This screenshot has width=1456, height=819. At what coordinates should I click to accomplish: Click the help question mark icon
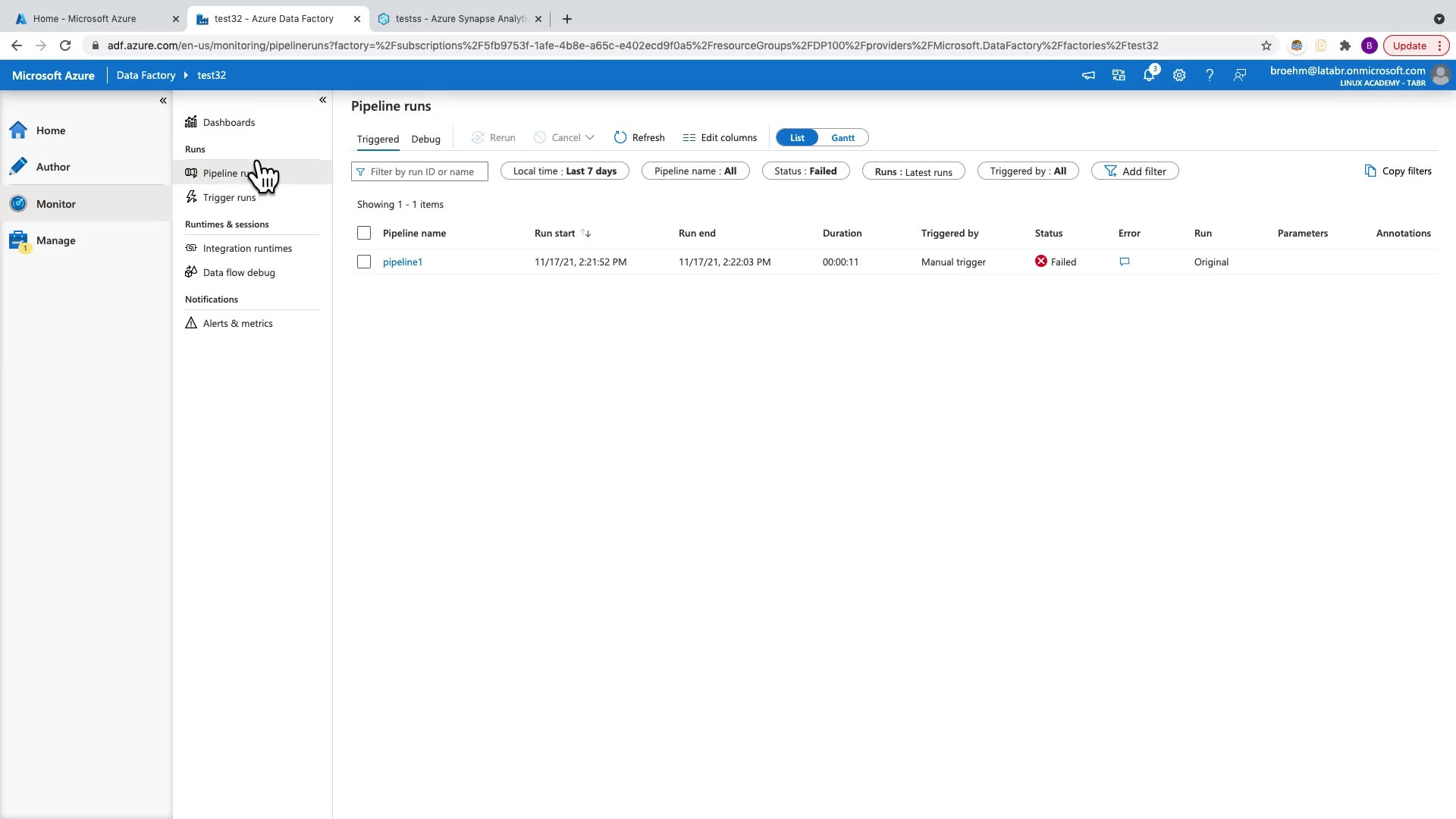[x=1210, y=75]
